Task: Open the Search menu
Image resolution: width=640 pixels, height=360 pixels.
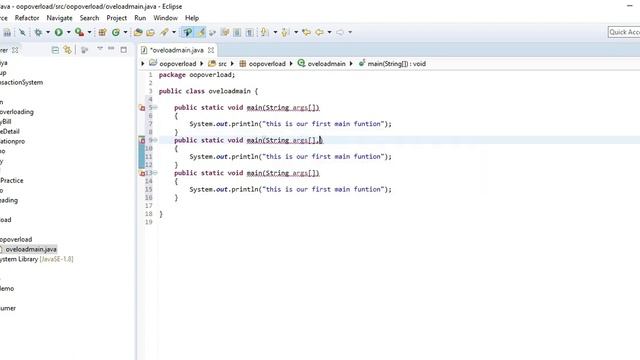Action: coord(89,18)
